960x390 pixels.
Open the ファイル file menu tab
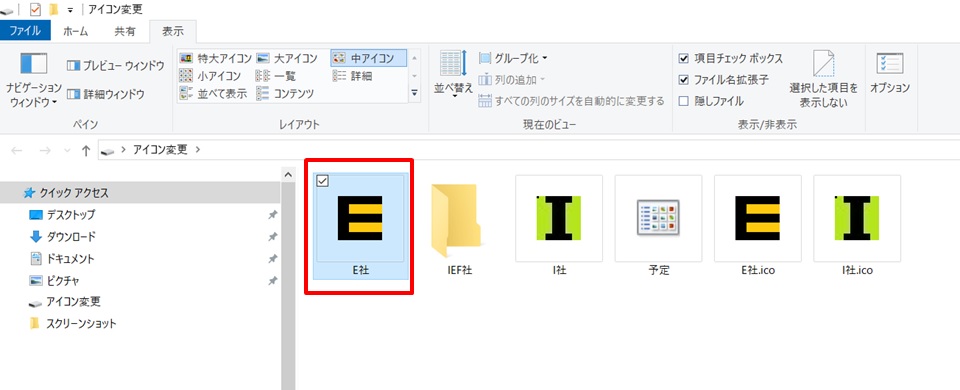click(x=25, y=31)
